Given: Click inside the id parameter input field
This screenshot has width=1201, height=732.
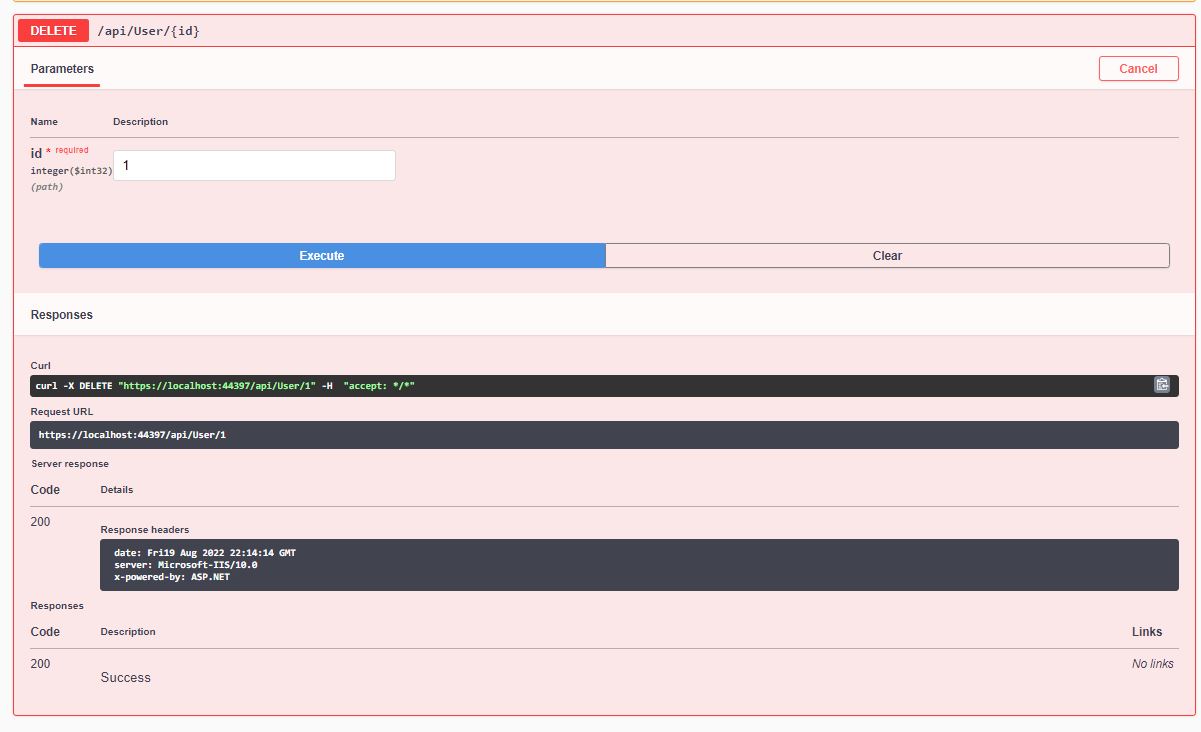Looking at the screenshot, I should [x=254, y=164].
